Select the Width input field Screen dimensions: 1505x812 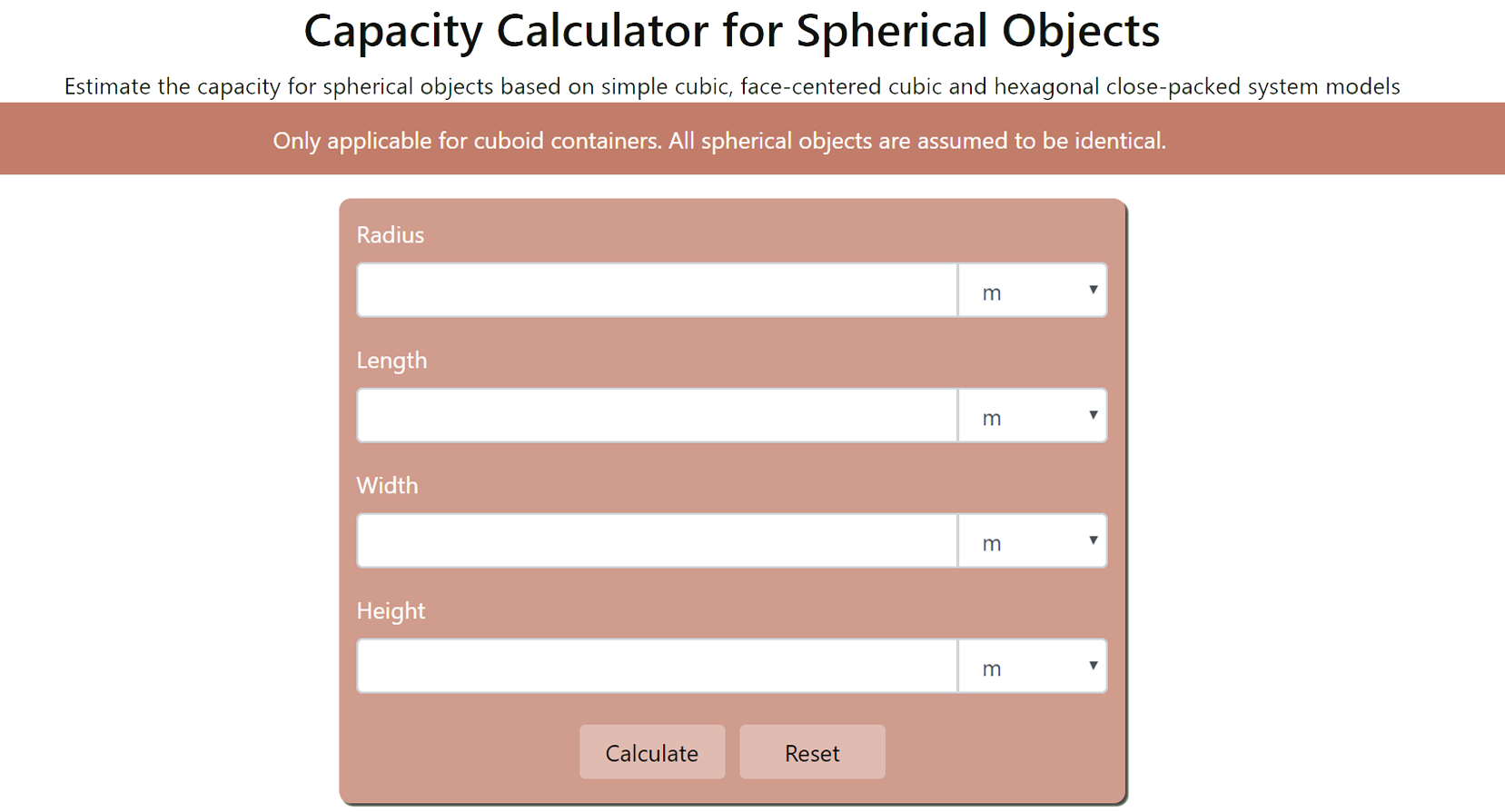coord(657,540)
